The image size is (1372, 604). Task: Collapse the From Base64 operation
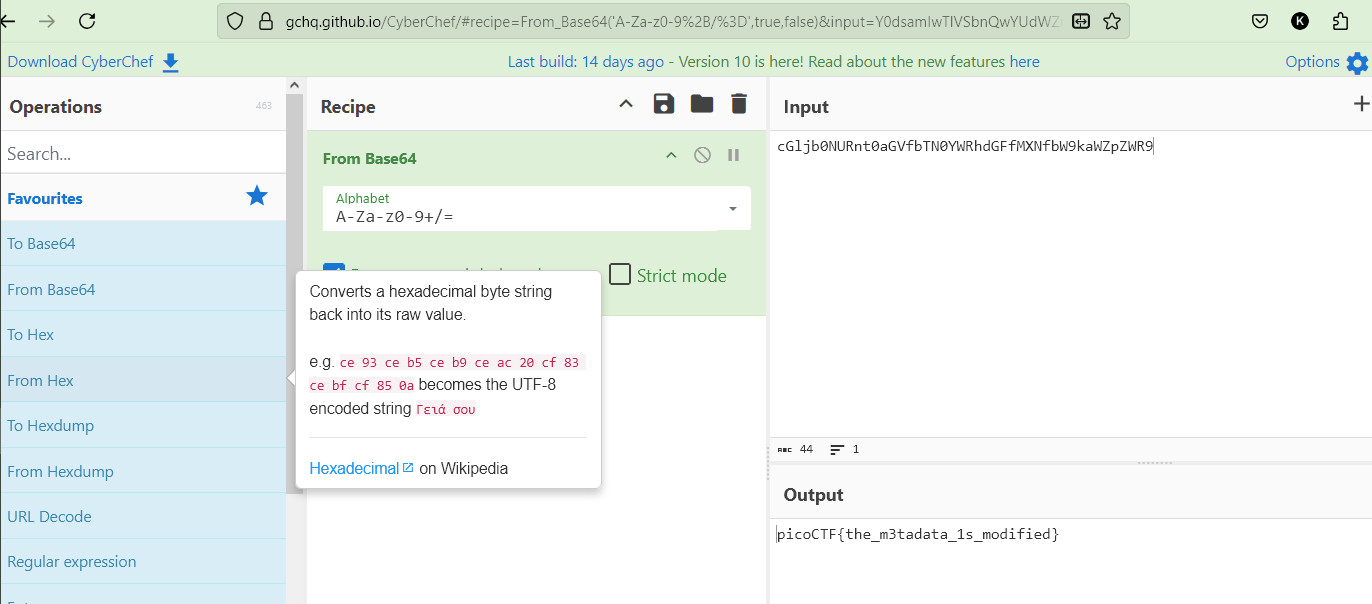click(x=671, y=155)
